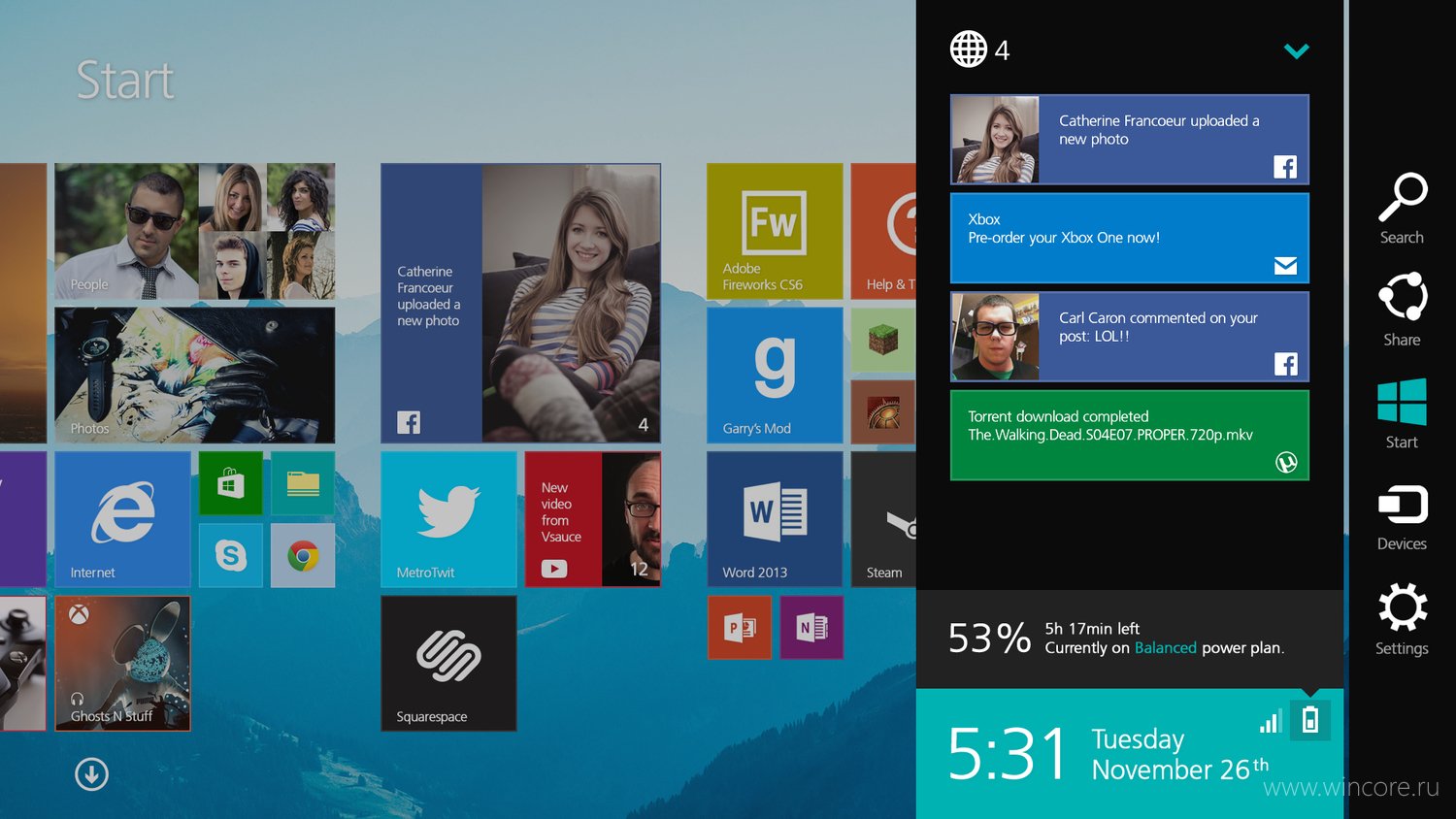
Task: Click the 53% battery percentage text
Action: pos(989,639)
